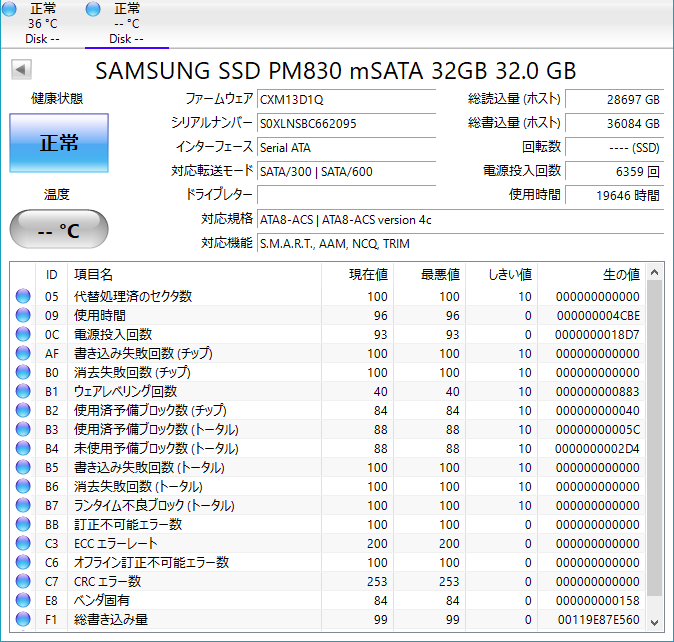Image resolution: width=674 pixels, height=642 pixels.
Task: Select the 訂正不可能エラー数 row
Action: pos(328,525)
